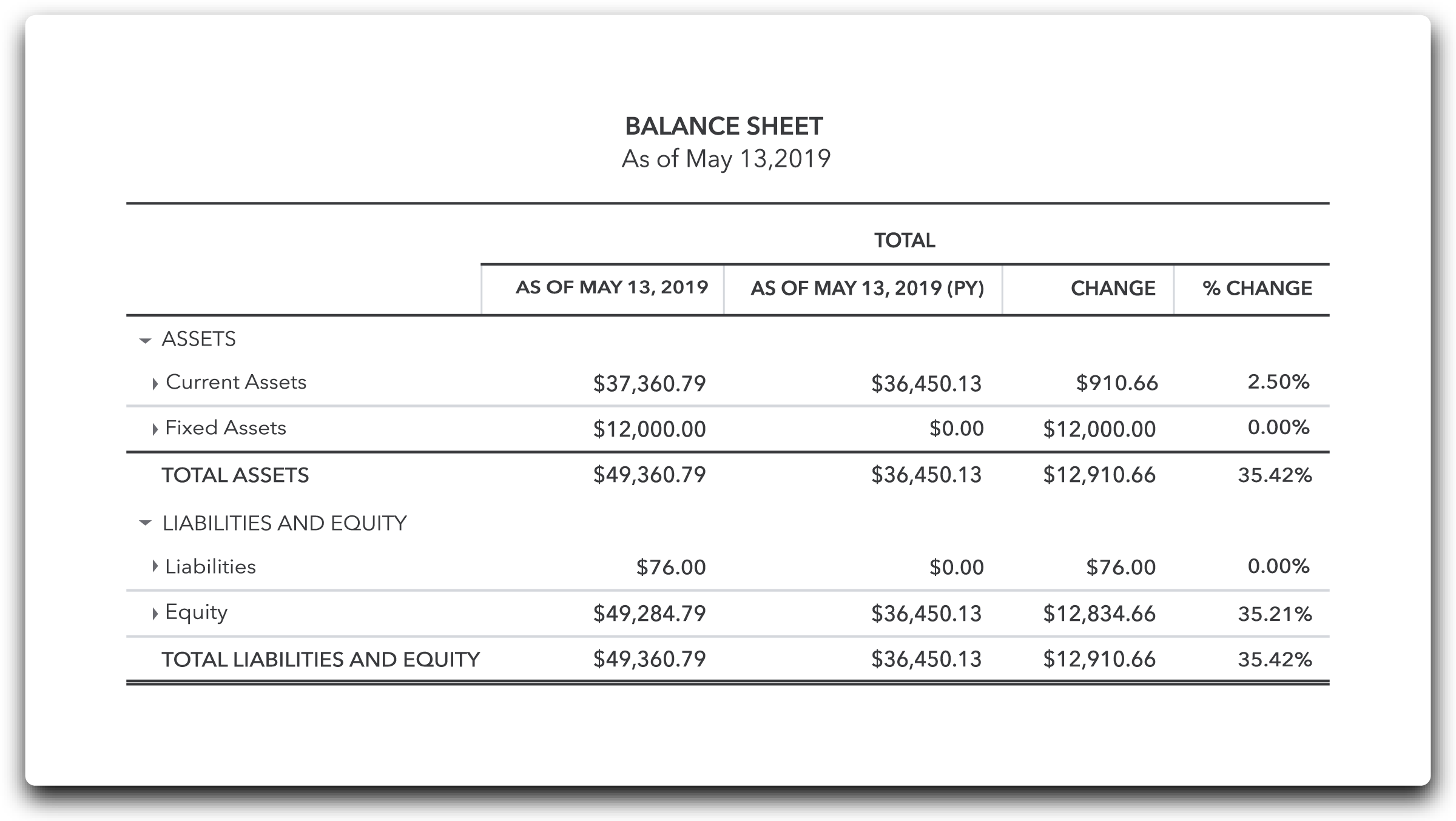The width and height of the screenshot is (1456, 821).
Task: Collapse the LIABILITIES AND EQUITY section
Action: point(145,523)
